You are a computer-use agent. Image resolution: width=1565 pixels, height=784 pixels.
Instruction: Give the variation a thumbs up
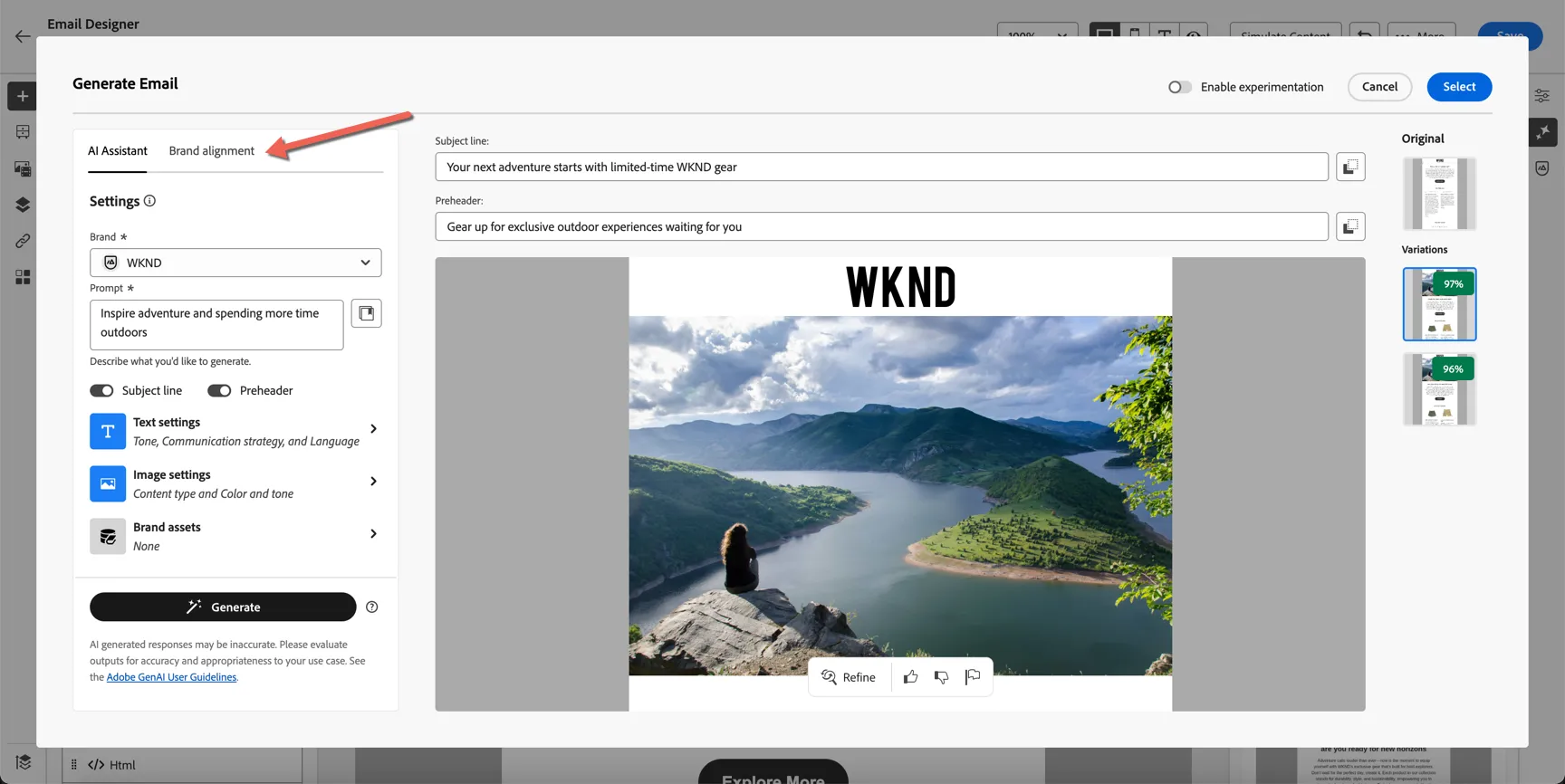pos(910,677)
